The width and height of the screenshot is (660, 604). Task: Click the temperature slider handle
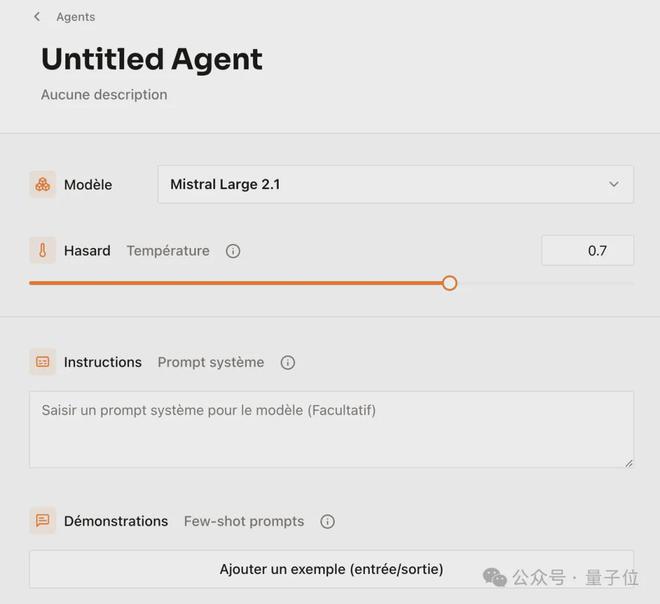pyautogui.click(x=450, y=283)
